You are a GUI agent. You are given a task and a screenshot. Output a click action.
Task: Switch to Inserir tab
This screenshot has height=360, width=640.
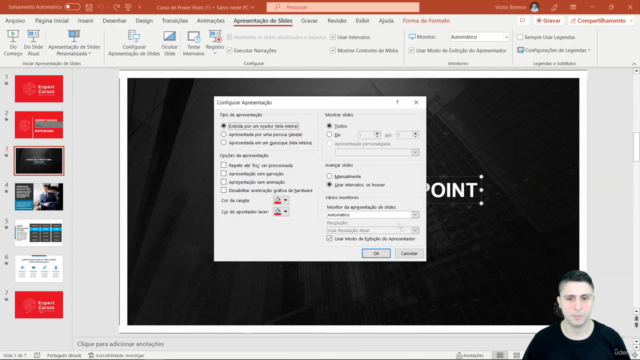[x=86, y=20]
